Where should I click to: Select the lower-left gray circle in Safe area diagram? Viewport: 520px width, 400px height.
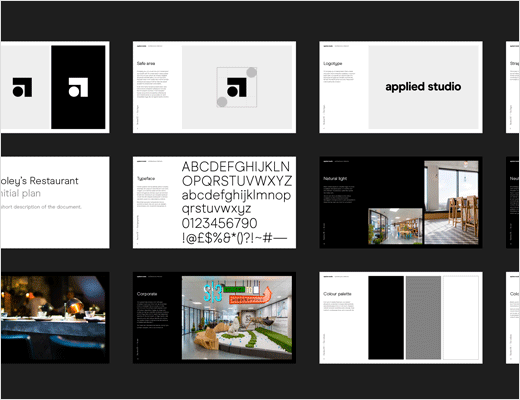(x=222, y=102)
